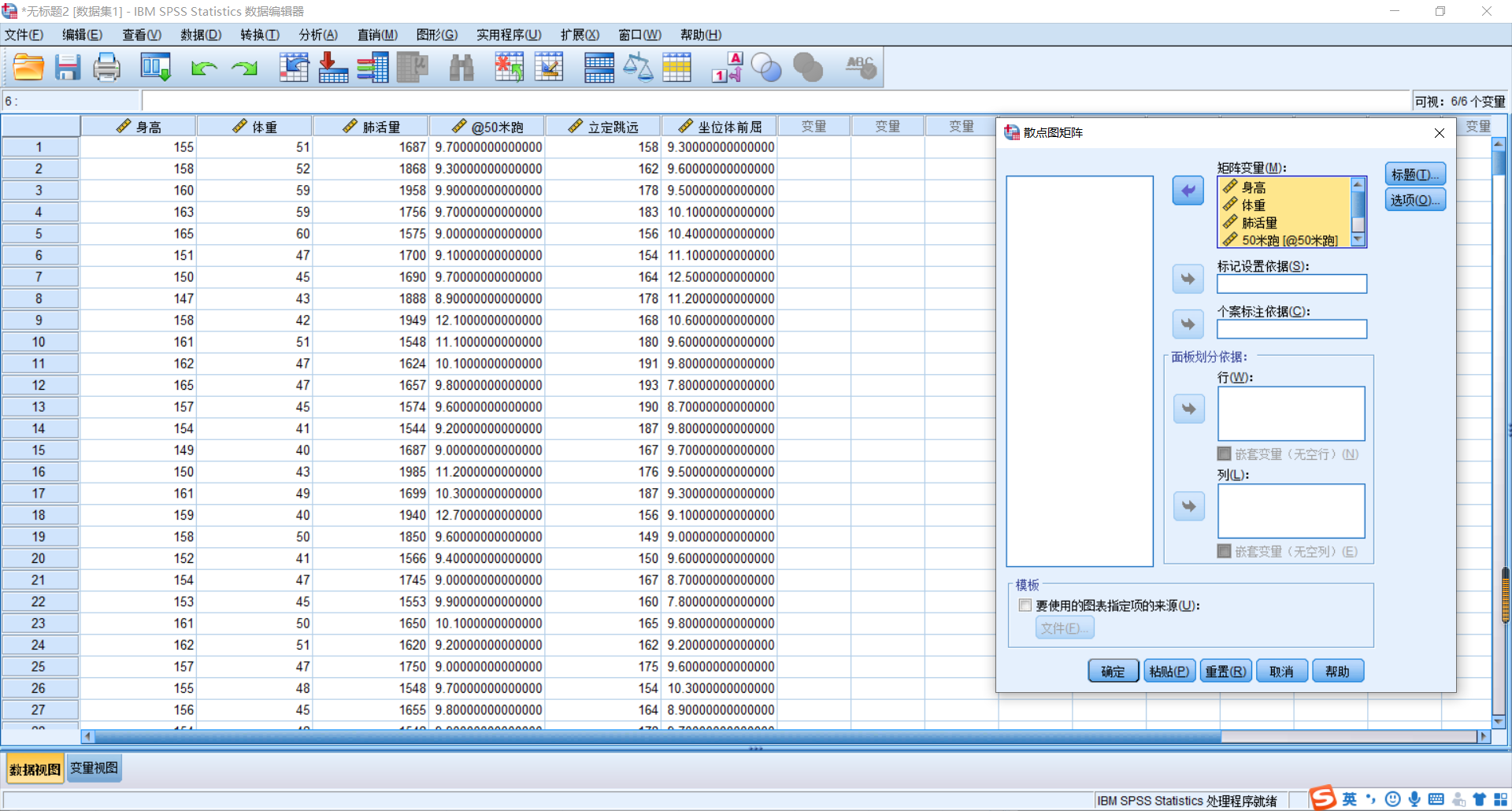
Task: Click the 列 panel variable box
Action: click(1291, 511)
